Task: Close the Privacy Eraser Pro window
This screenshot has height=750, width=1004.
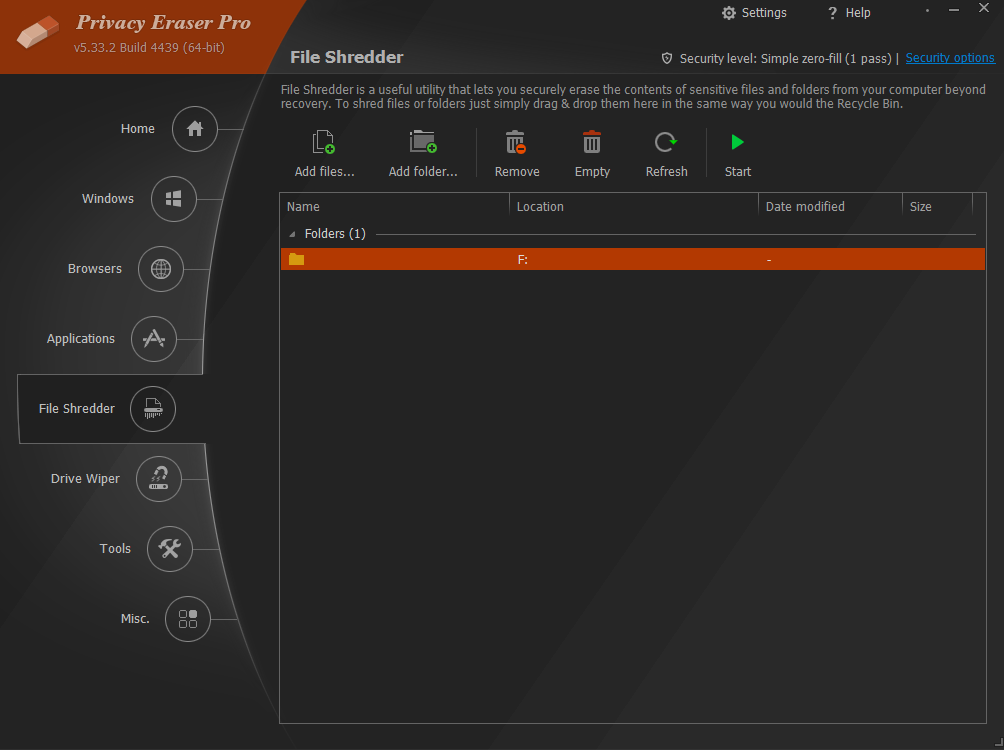Action: (984, 8)
